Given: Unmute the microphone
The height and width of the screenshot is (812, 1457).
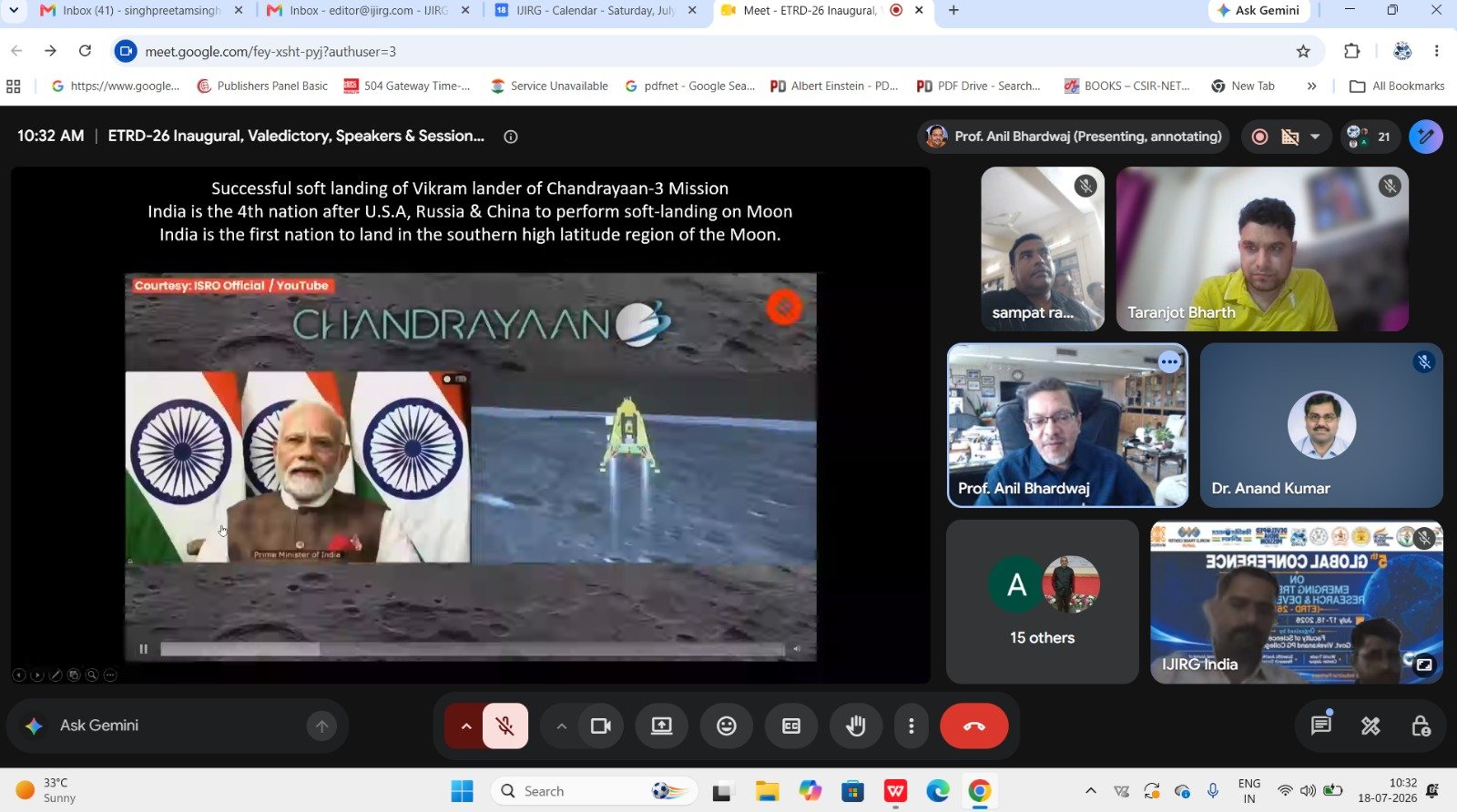Looking at the screenshot, I should (x=504, y=726).
